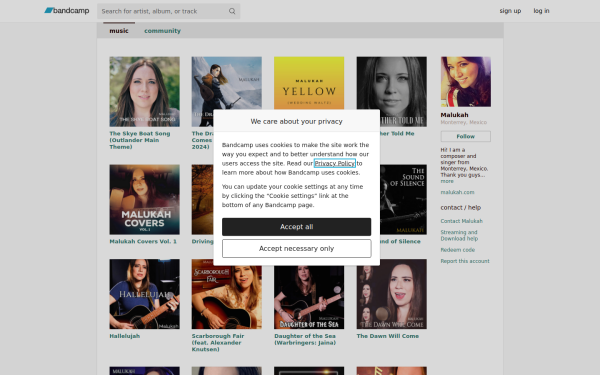Switch to the community tab
This screenshot has height=375, width=600.
click(162, 31)
